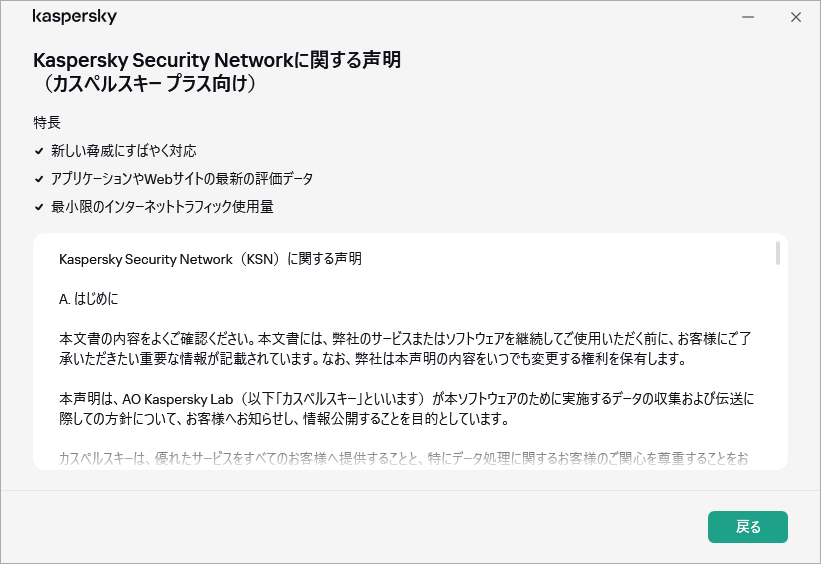Select the 新しい脅威にすばやく対応 feature text

pos(124,151)
